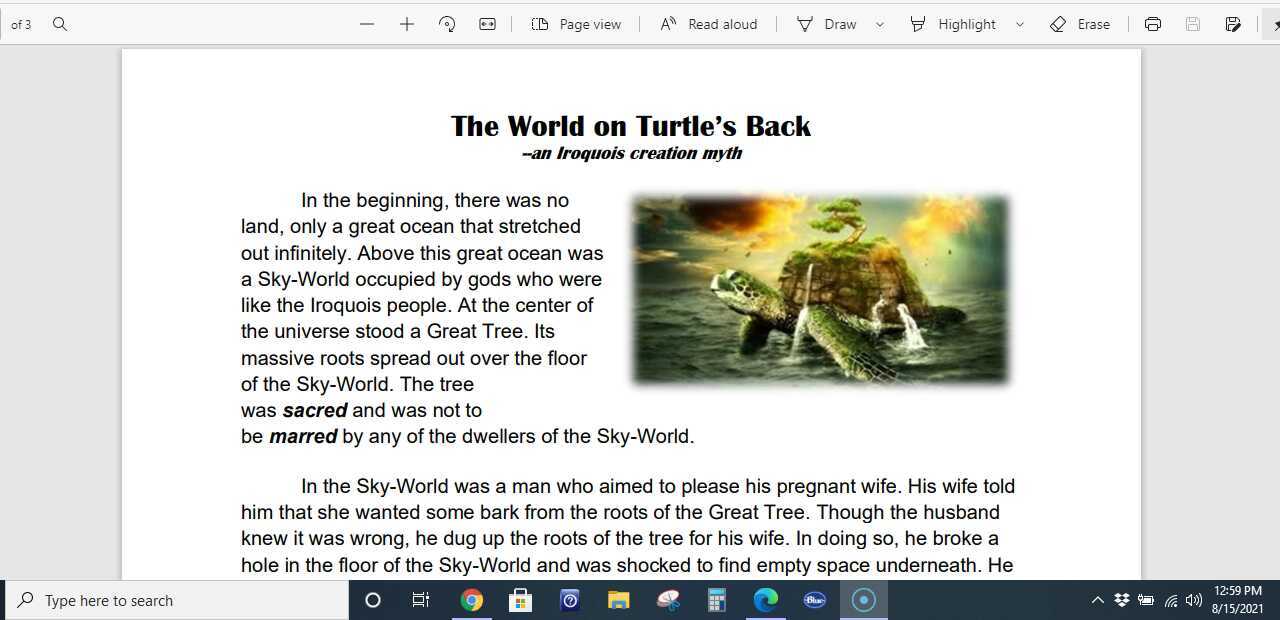Click the Windows taskbar search box
1280x620 pixels.
point(177,600)
